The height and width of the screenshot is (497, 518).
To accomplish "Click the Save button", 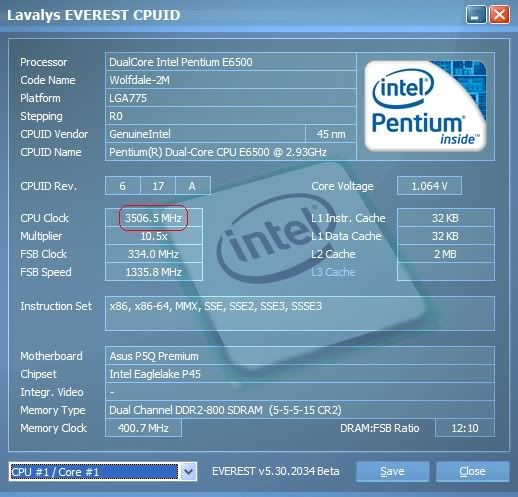I will (392, 471).
